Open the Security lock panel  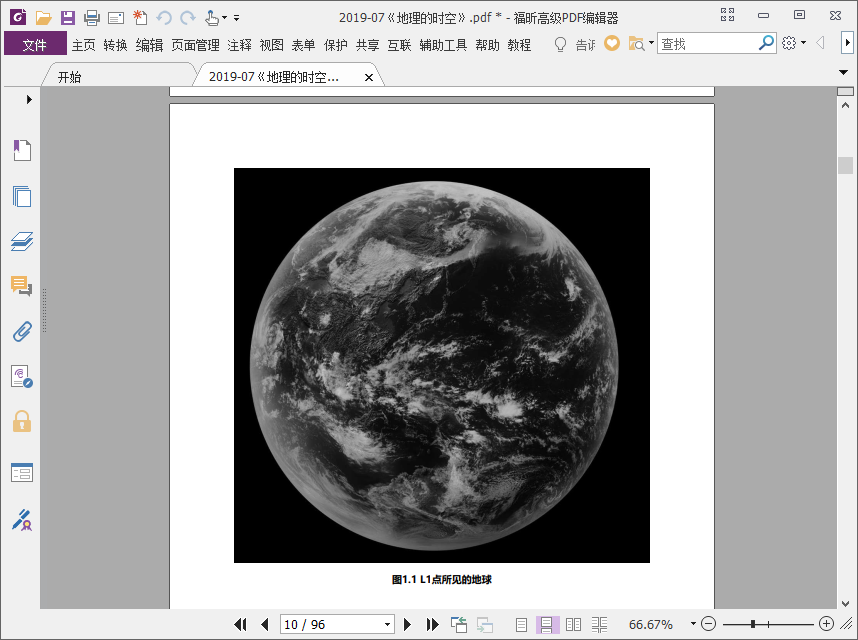(22, 421)
